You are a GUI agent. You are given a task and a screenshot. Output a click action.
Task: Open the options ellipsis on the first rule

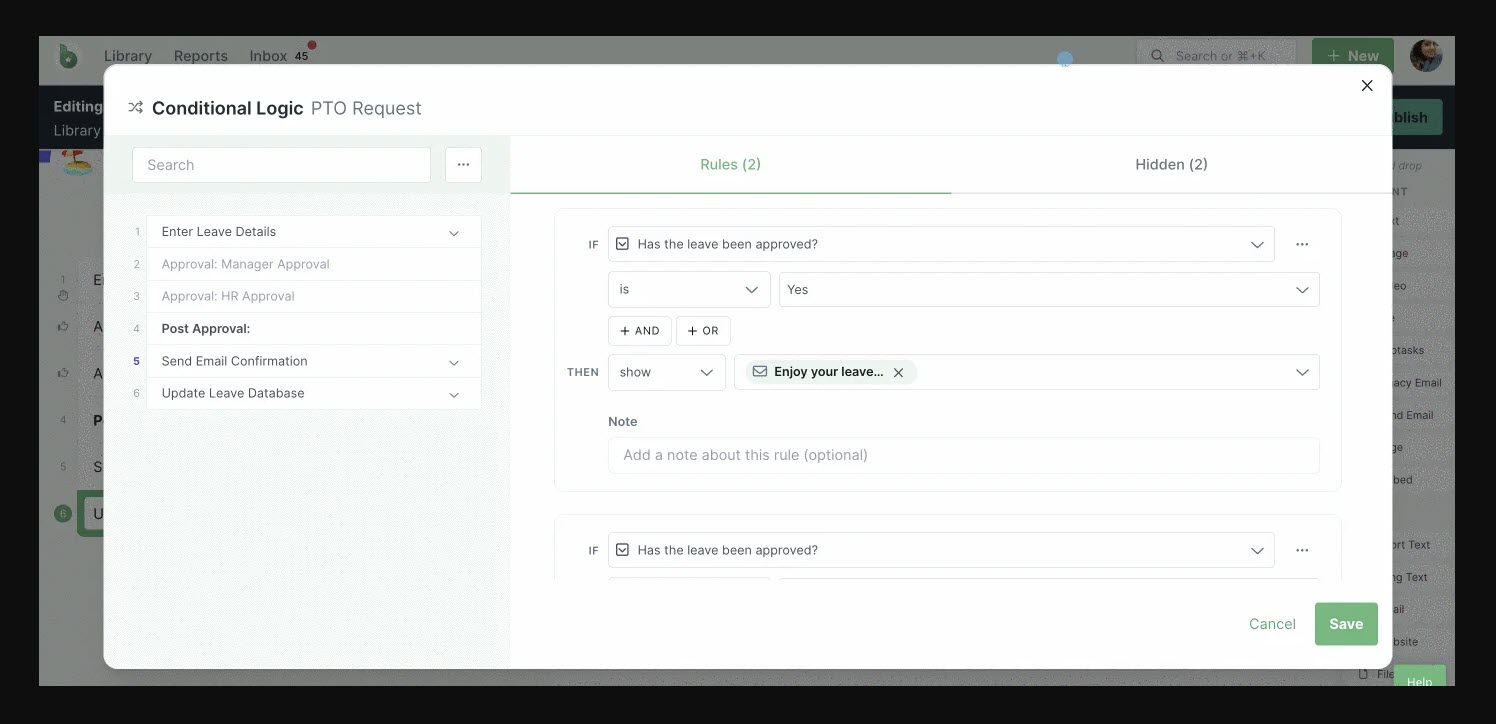click(x=1303, y=243)
